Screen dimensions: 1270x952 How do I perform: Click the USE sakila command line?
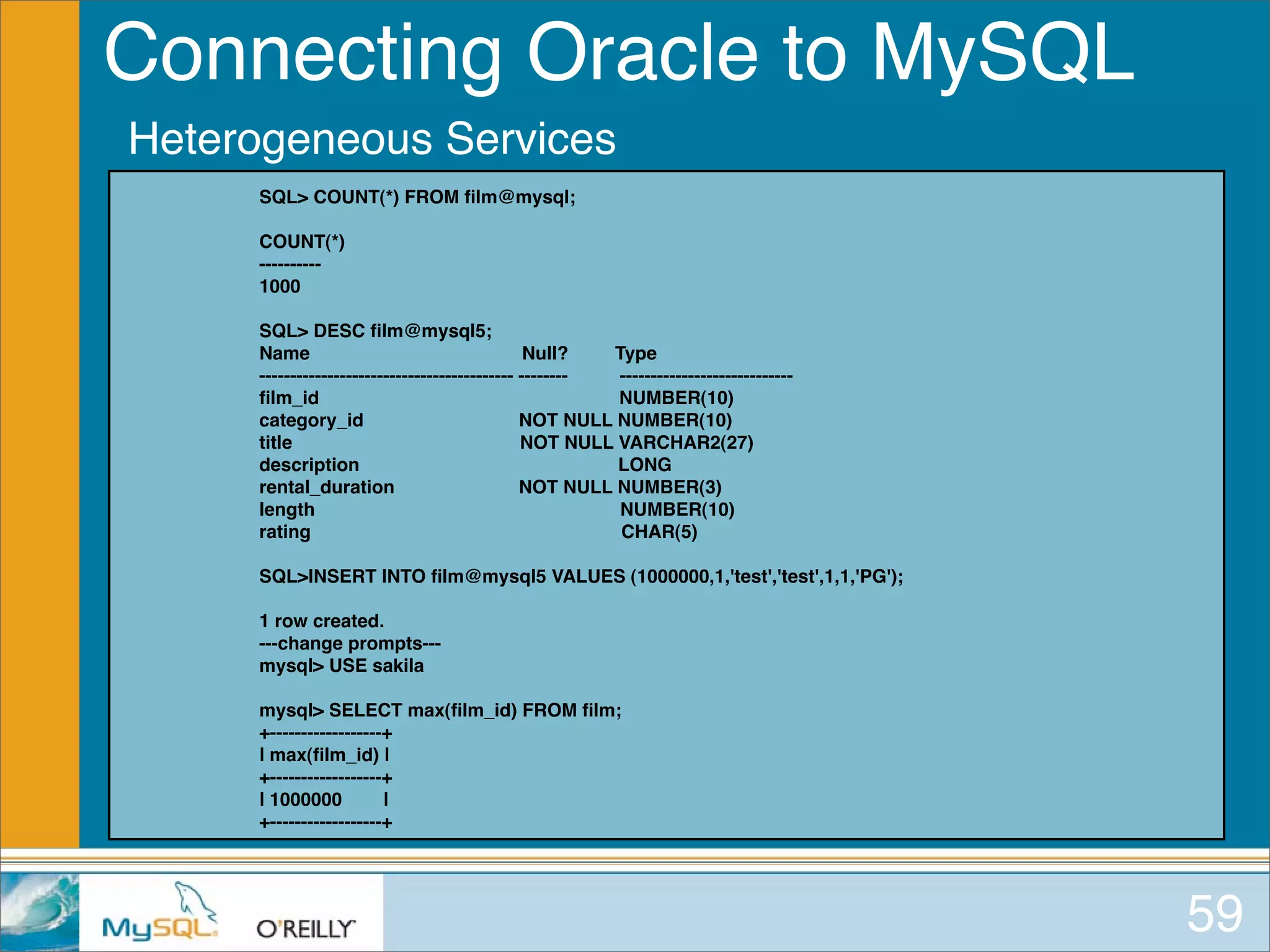pos(342,665)
